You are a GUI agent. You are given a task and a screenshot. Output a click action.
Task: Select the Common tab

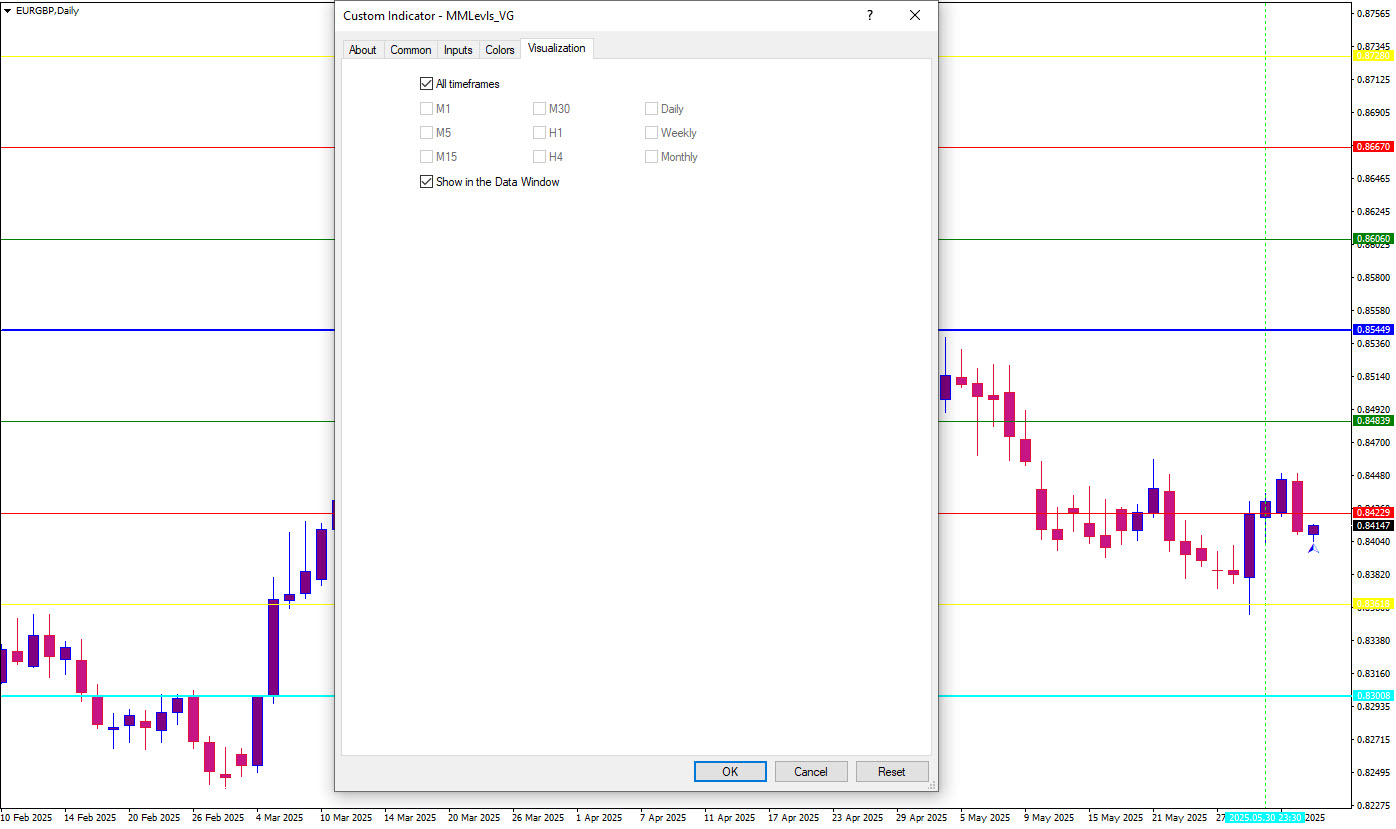(x=411, y=50)
